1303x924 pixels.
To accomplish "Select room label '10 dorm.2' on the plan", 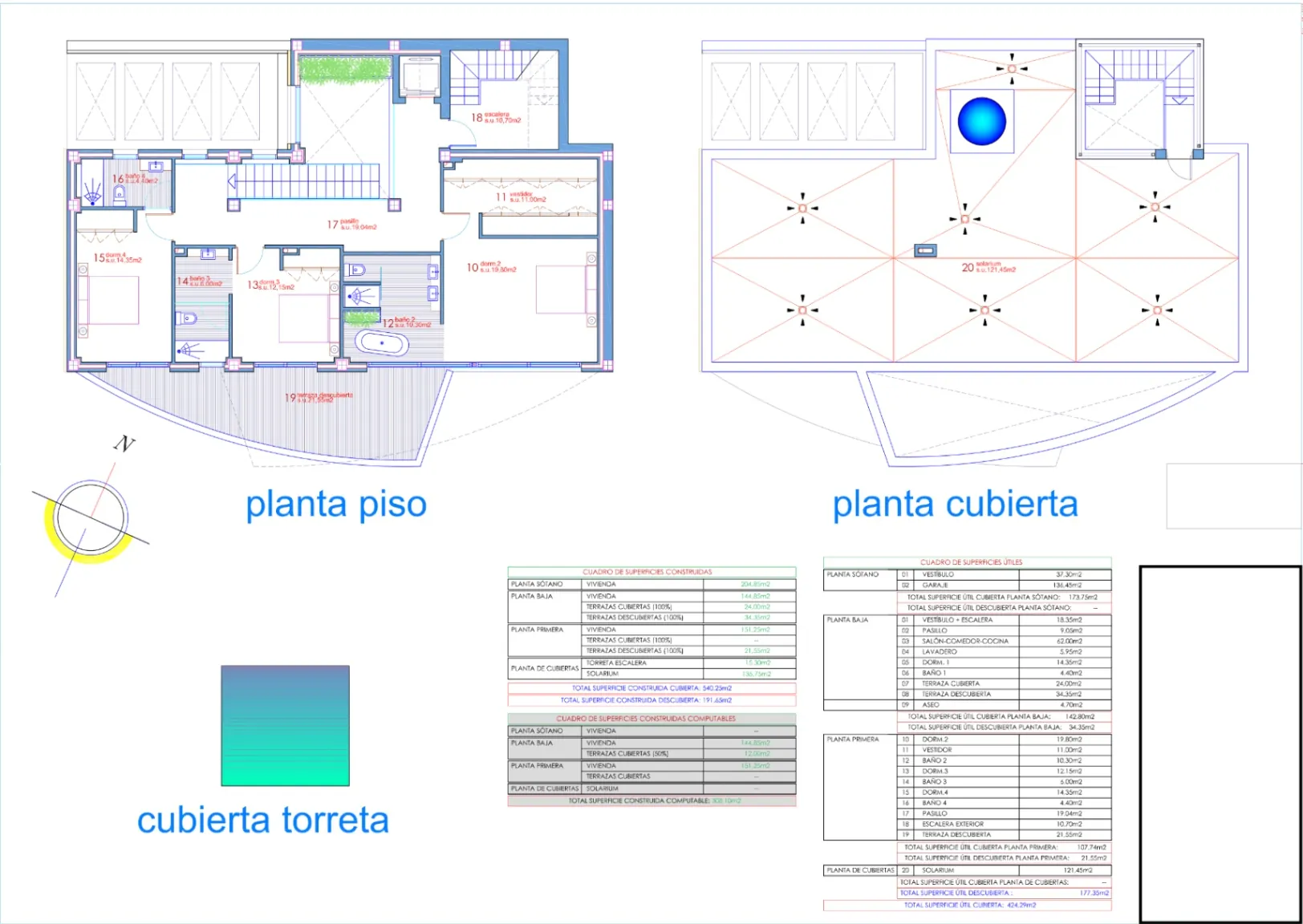I will 491,266.
